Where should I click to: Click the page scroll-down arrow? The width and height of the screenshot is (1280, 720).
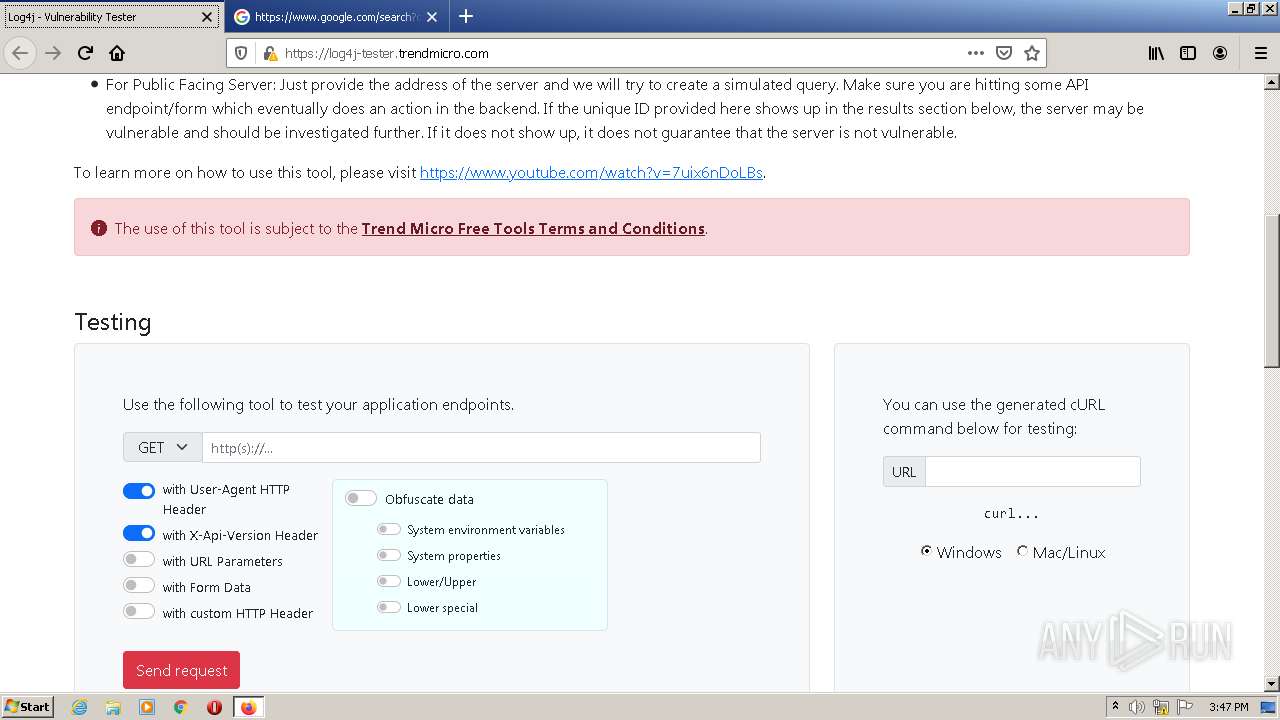[1272, 684]
